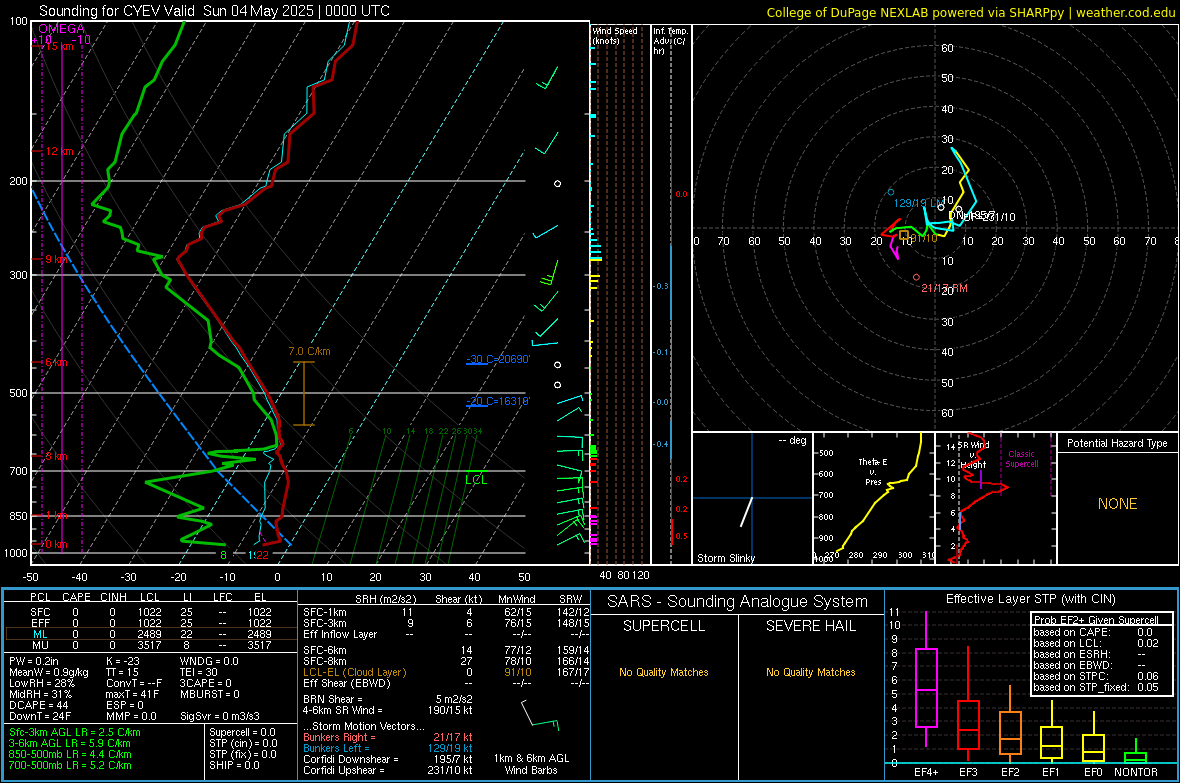Click the SARS Sounding Analogue System header
Image resolution: width=1180 pixels, height=783 pixels.
(x=737, y=601)
